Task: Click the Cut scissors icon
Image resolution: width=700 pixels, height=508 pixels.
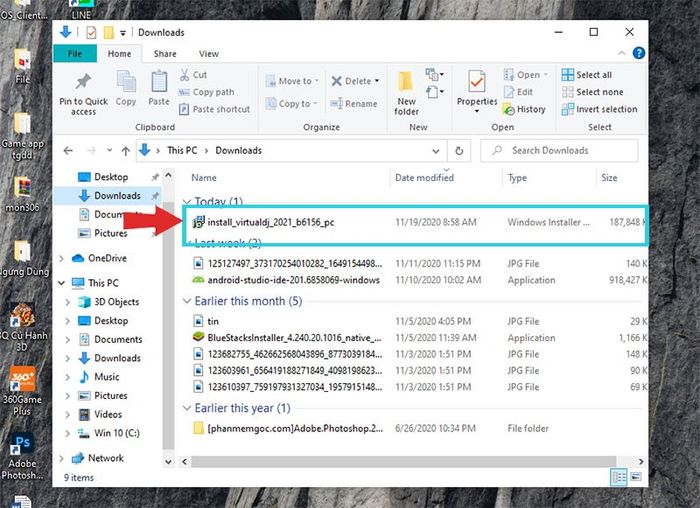Action: click(184, 75)
